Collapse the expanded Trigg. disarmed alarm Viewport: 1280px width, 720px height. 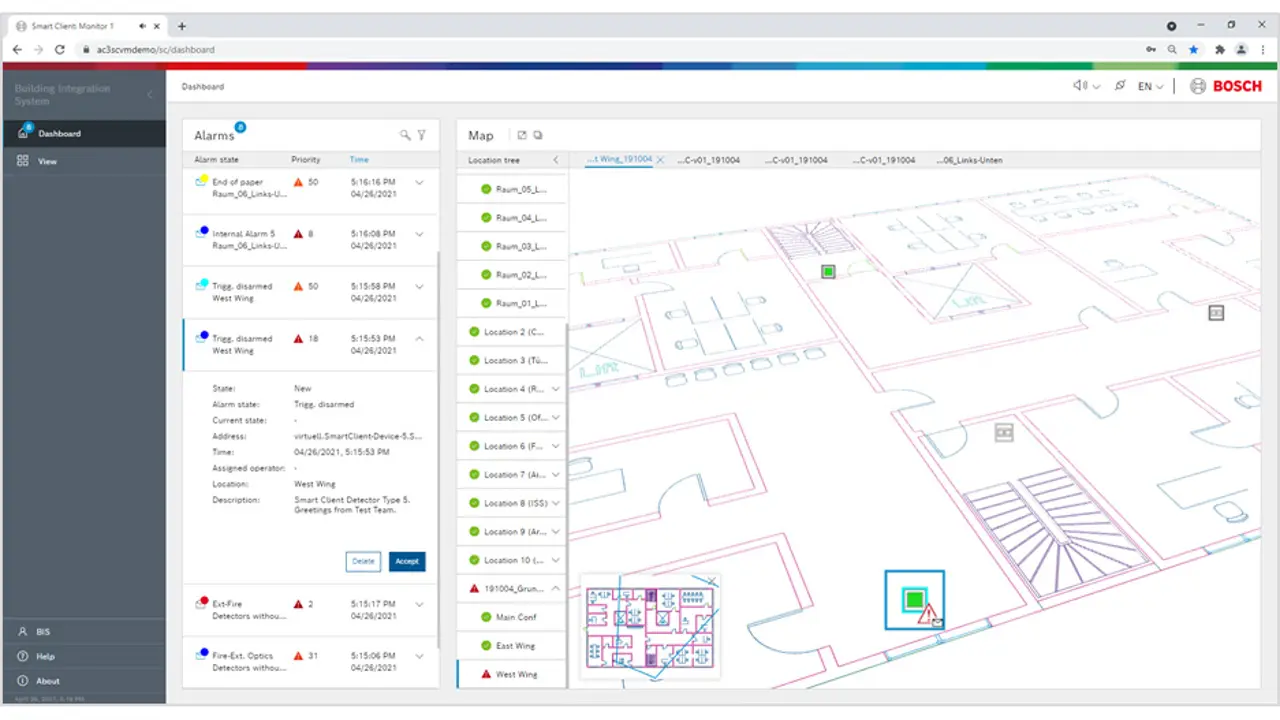(x=419, y=338)
